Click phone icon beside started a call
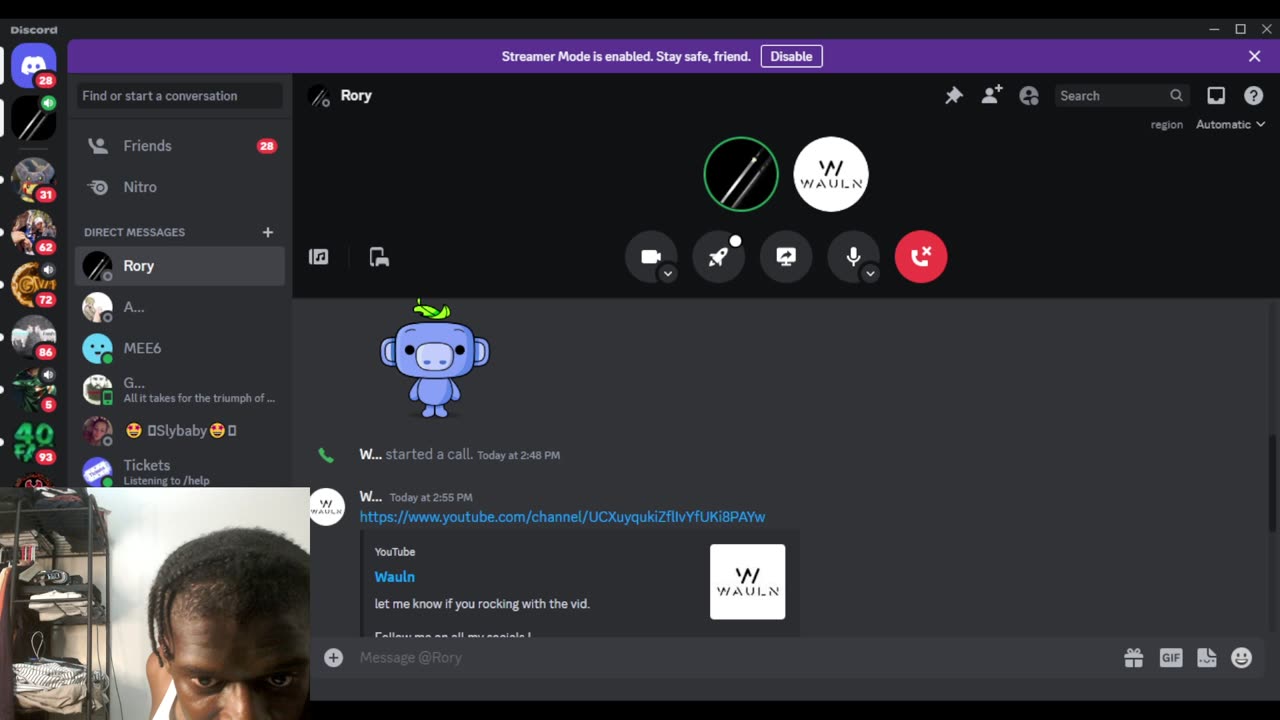 pyautogui.click(x=326, y=455)
